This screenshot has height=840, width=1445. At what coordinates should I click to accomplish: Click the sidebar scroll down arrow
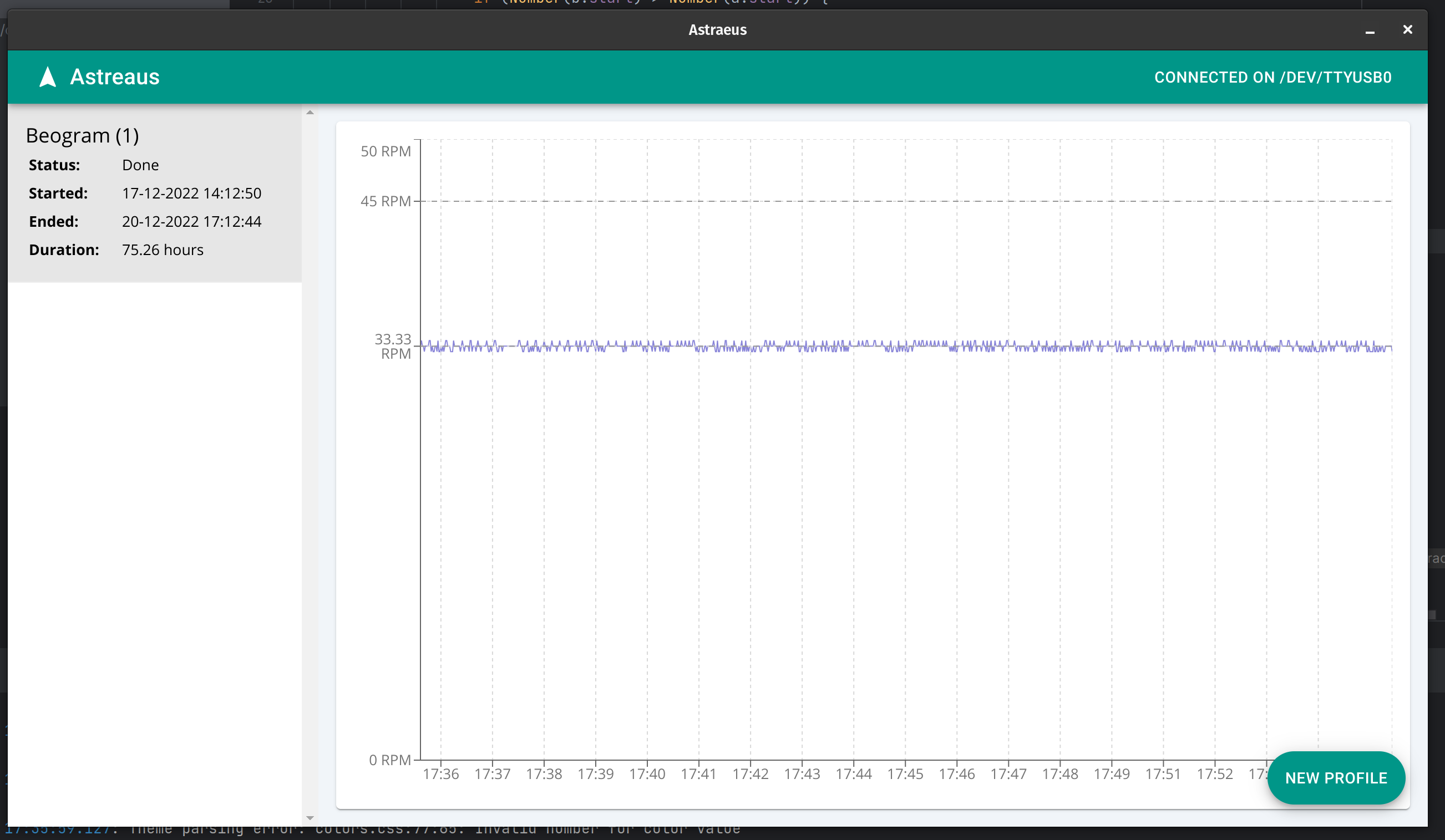click(x=310, y=818)
